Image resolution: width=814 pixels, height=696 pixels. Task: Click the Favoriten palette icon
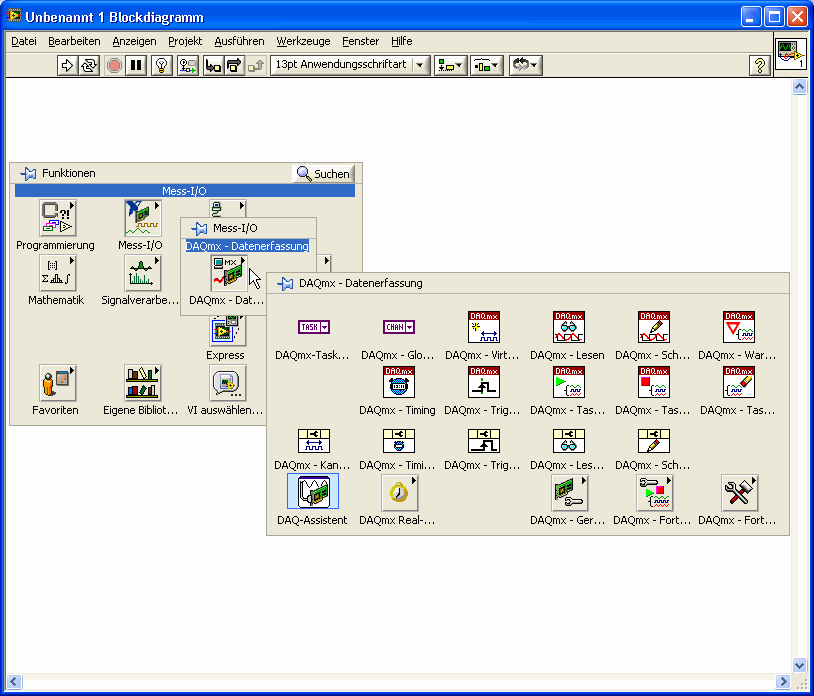pos(56,383)
